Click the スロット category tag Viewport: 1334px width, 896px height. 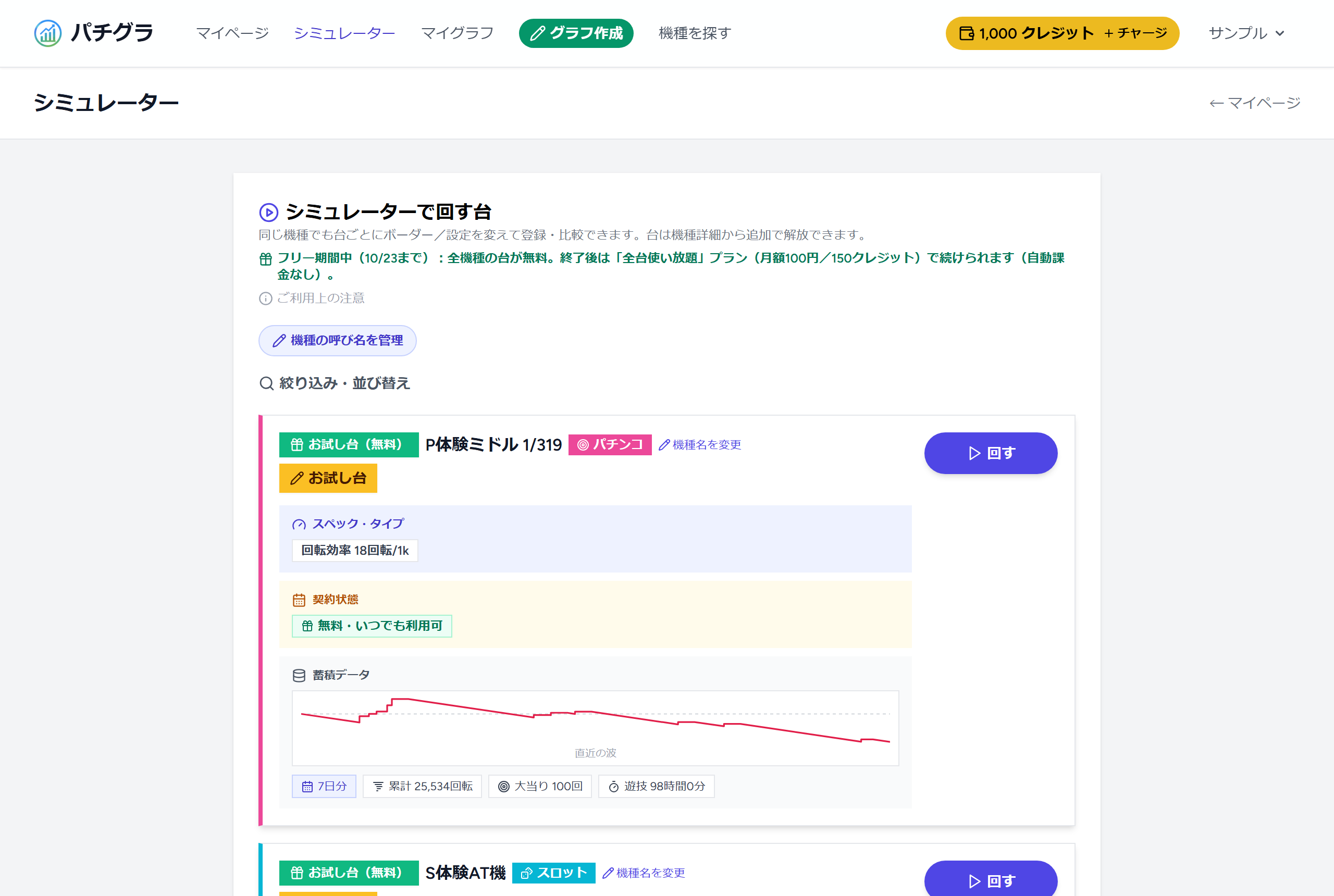pos(554,873)
